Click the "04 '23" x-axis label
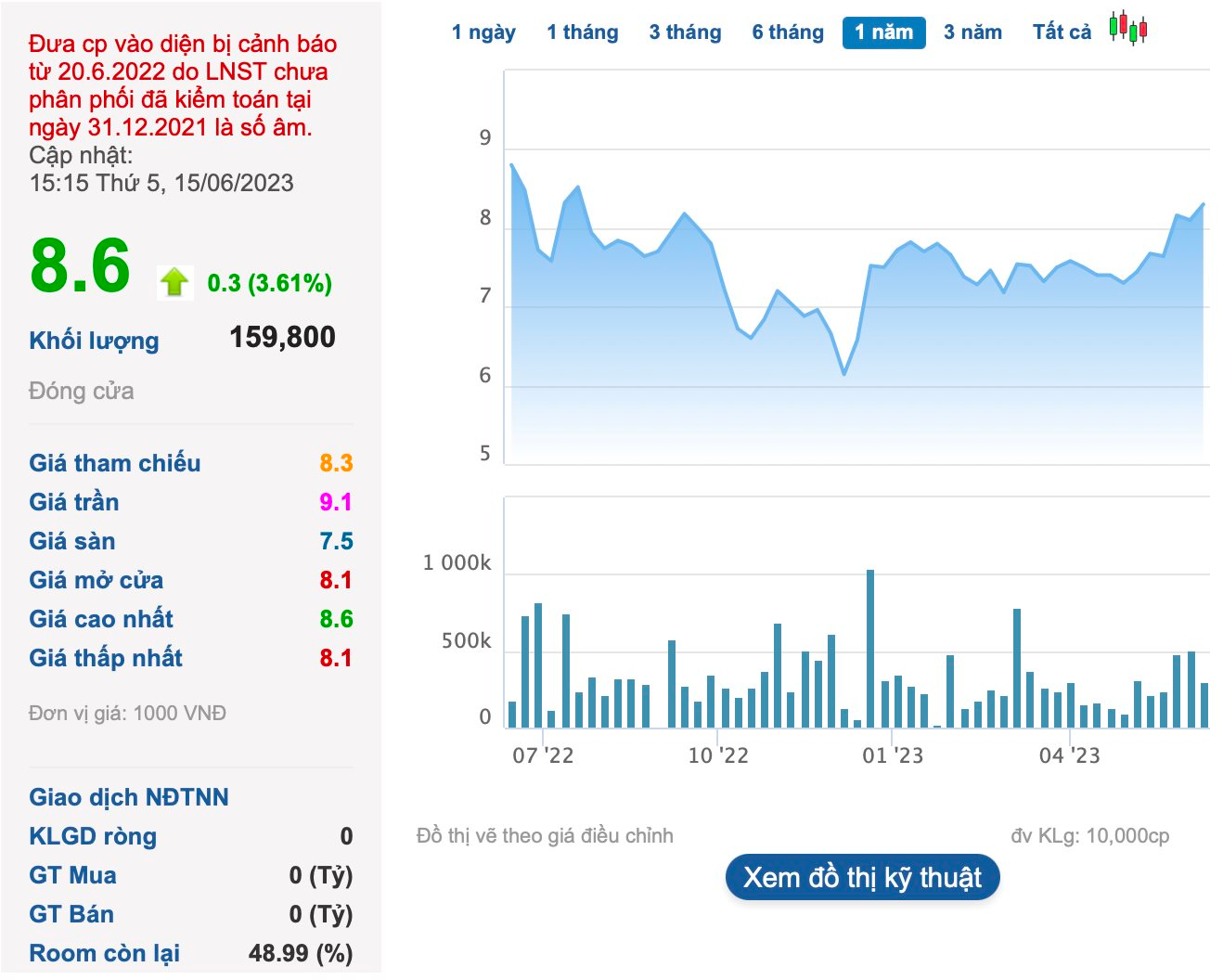Viewport: 1223px width, 980px height. (x=1069, y=755)
